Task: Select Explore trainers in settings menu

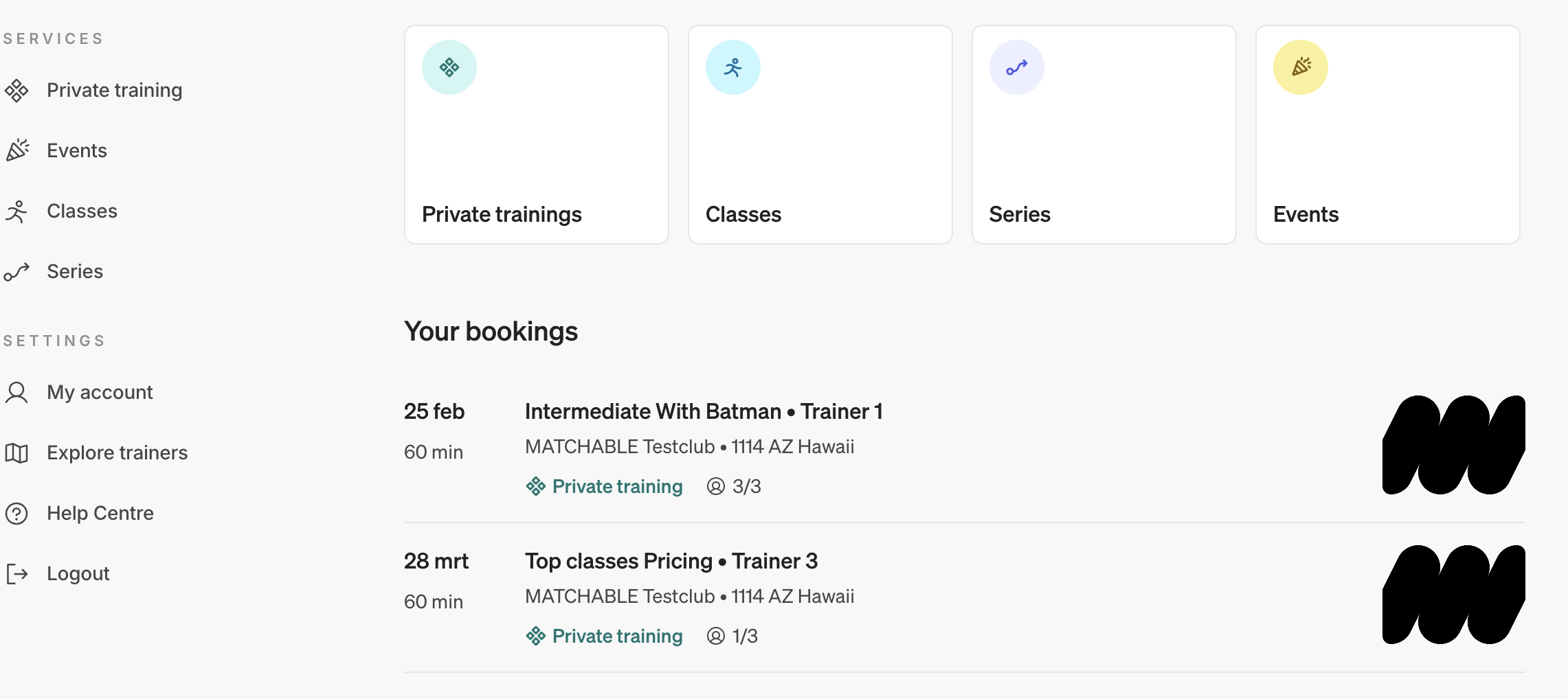Action: [117, 453]
